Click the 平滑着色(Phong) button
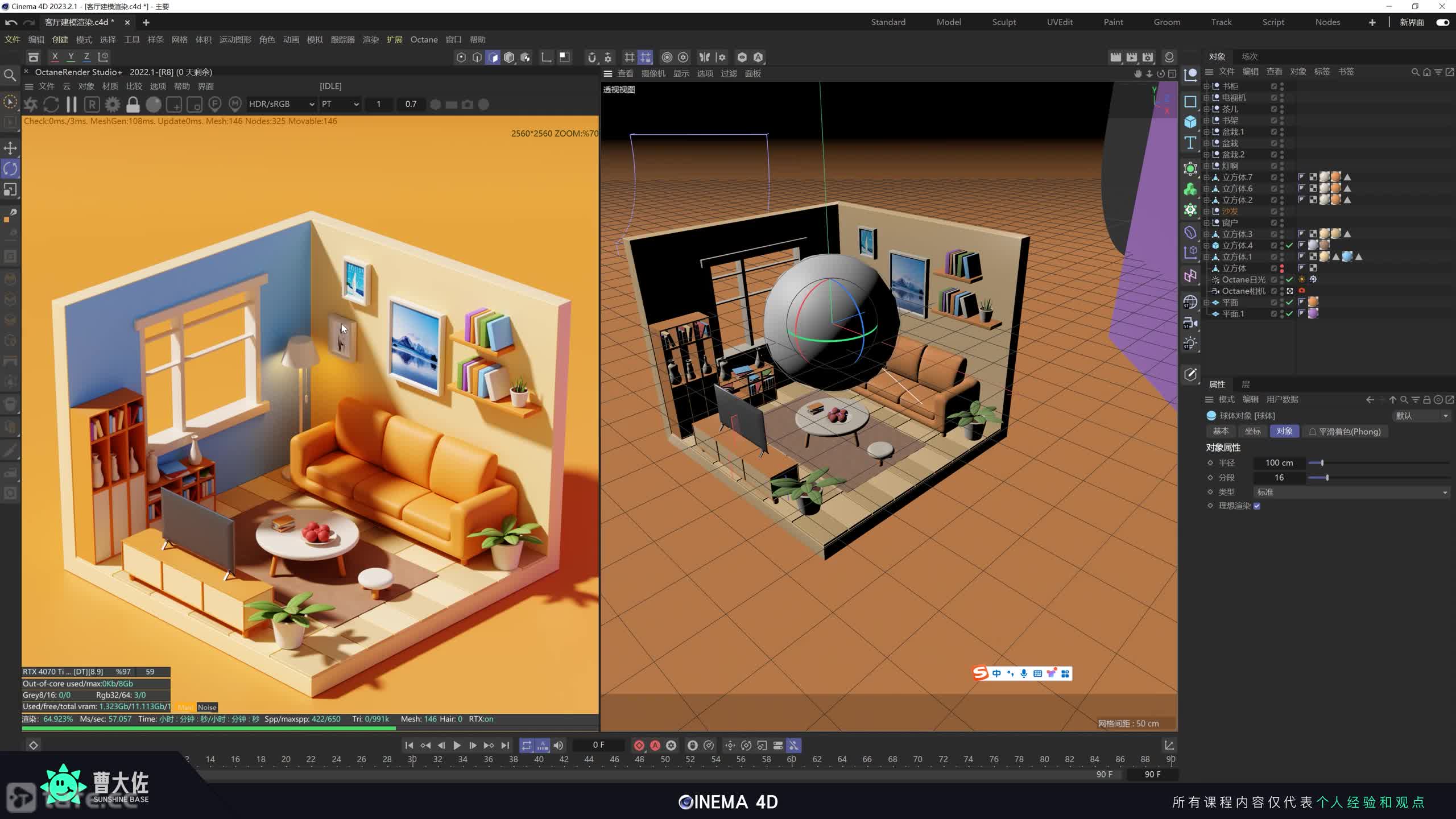 click(x=1345, y=432)
